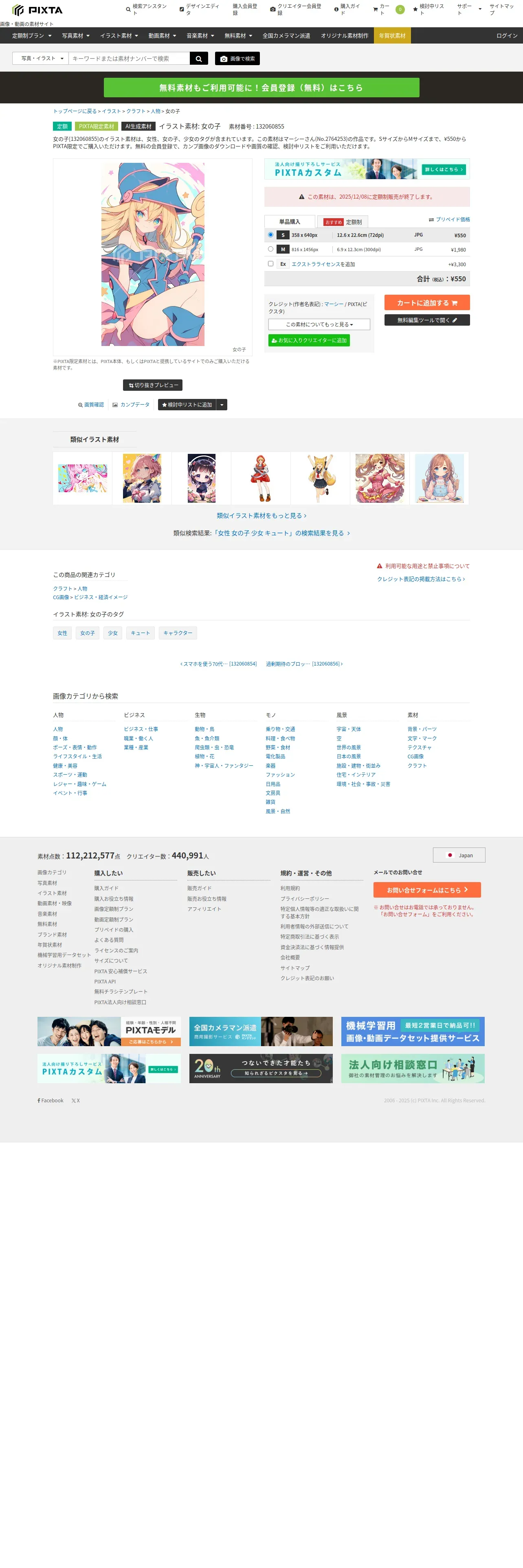Screen dimensions: 523x1568
Task: Open 20th ANNIVERSARY footer banner
Action: [261, 1069]
